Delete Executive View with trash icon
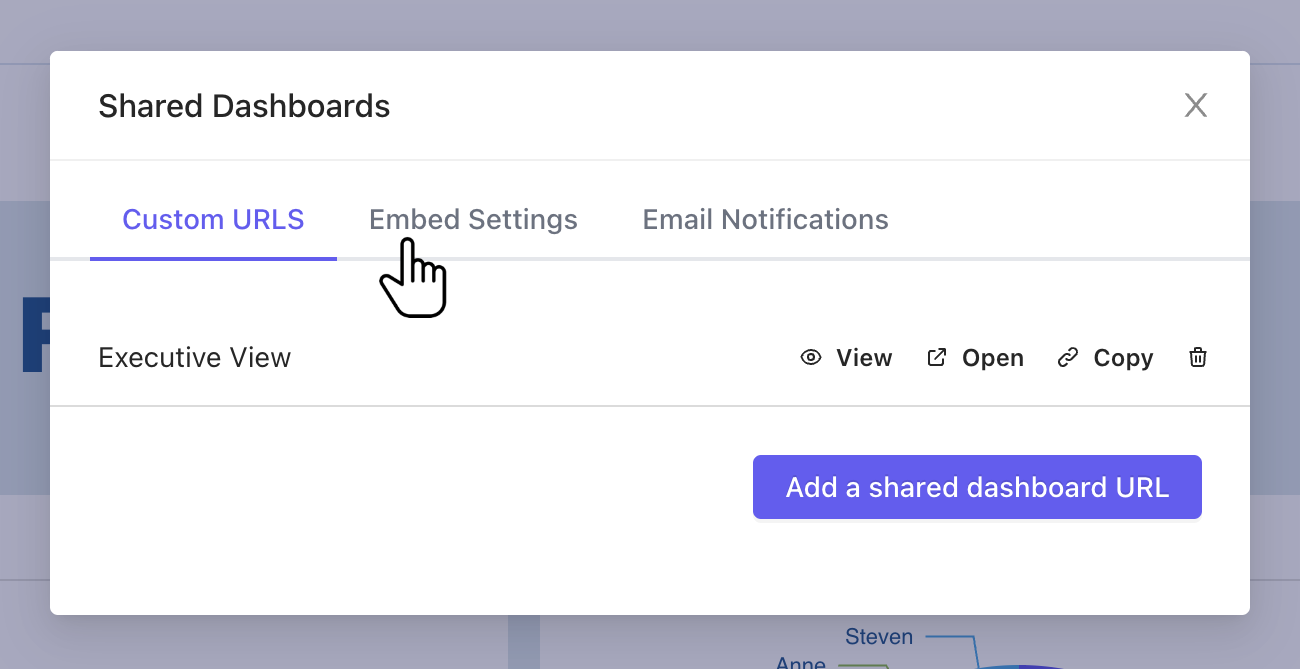Screen dimensions: 1300x669 pos(1198,358)
